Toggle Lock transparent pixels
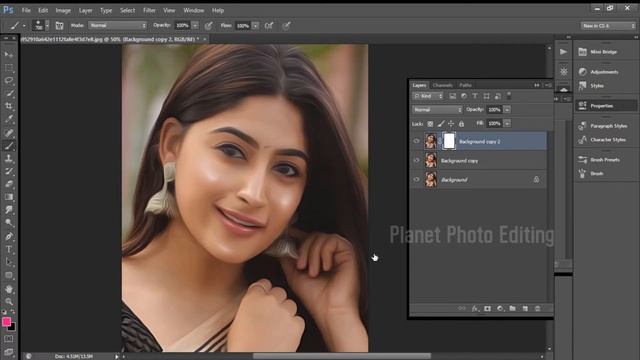 tap(430, 124)
